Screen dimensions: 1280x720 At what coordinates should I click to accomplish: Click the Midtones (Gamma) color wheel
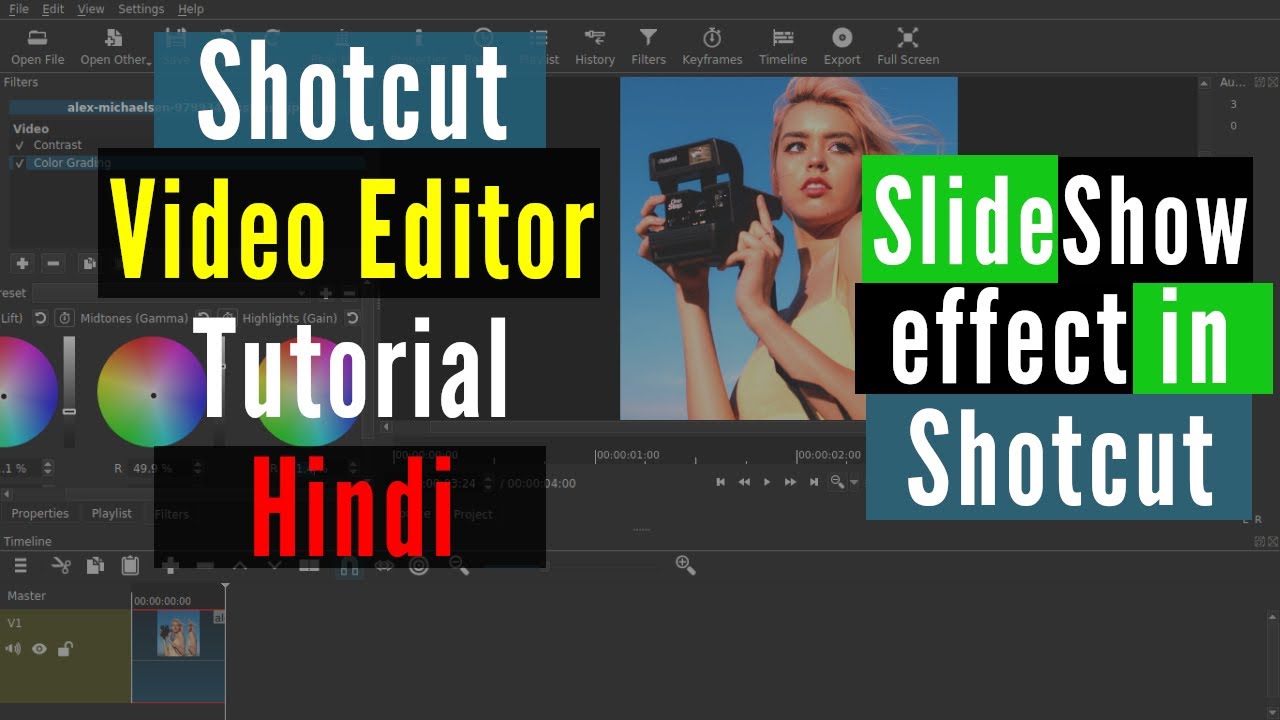(x=152, y=392)
